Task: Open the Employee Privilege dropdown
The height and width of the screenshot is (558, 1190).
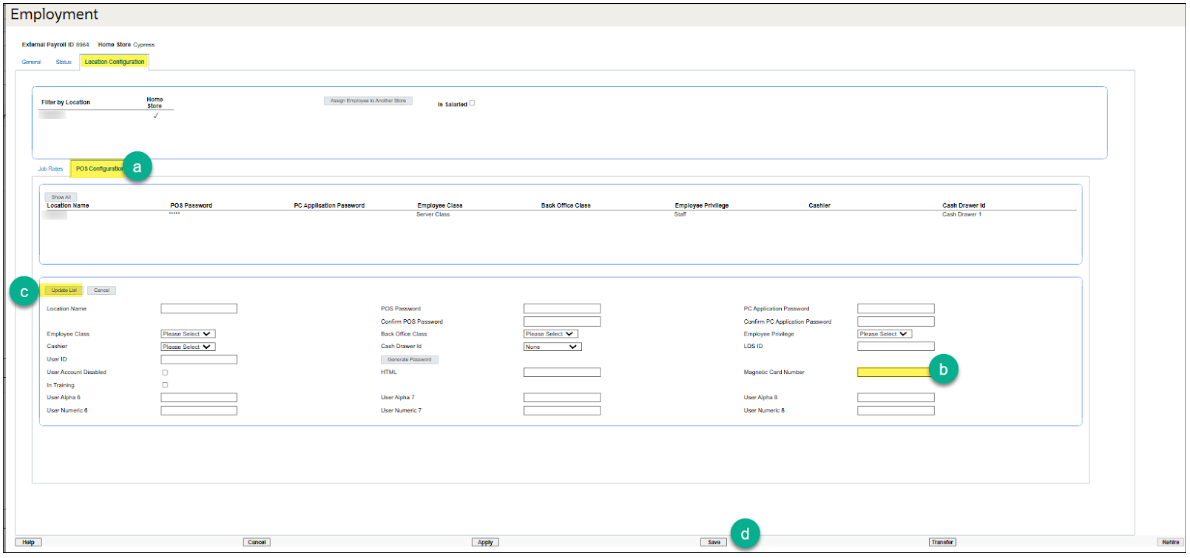Action: pos(885,334)
